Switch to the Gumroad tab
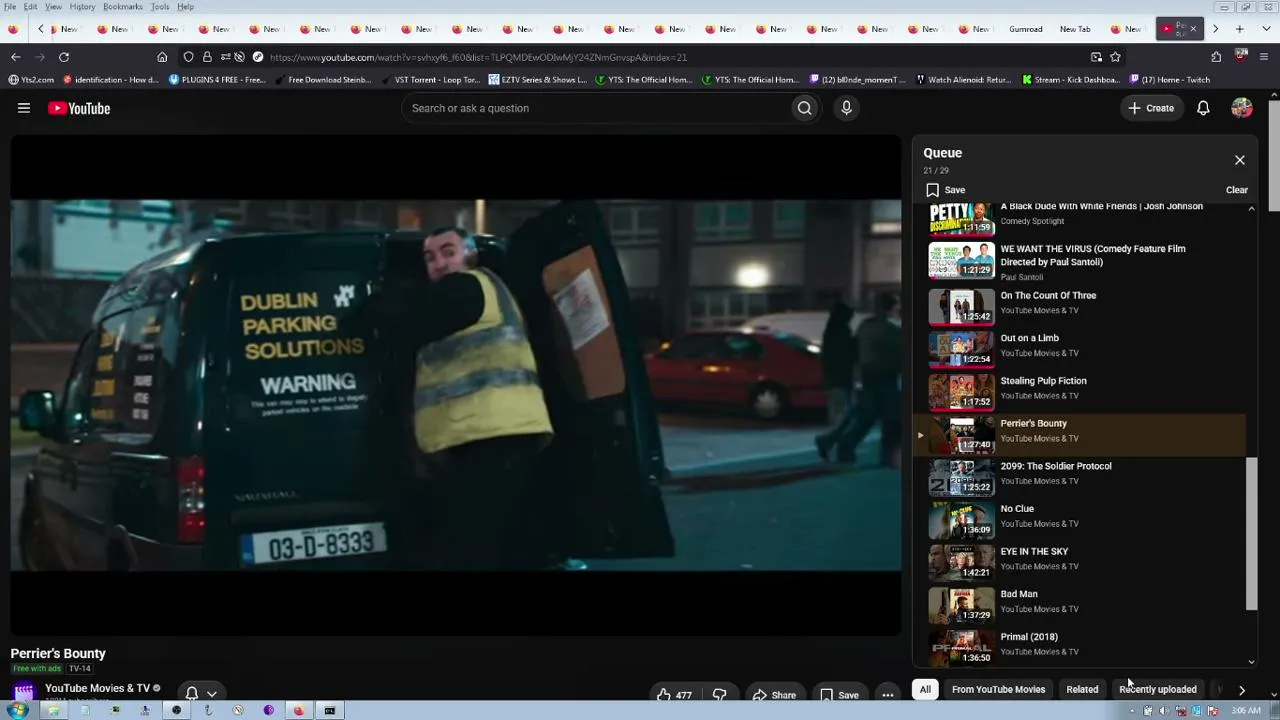 [1026, 29]
